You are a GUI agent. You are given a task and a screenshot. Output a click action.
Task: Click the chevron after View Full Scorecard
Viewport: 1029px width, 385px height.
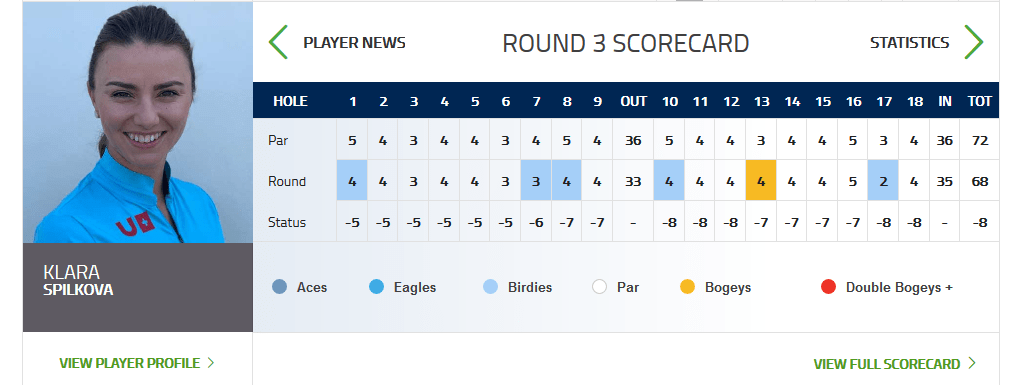click(x=972, y=363)
